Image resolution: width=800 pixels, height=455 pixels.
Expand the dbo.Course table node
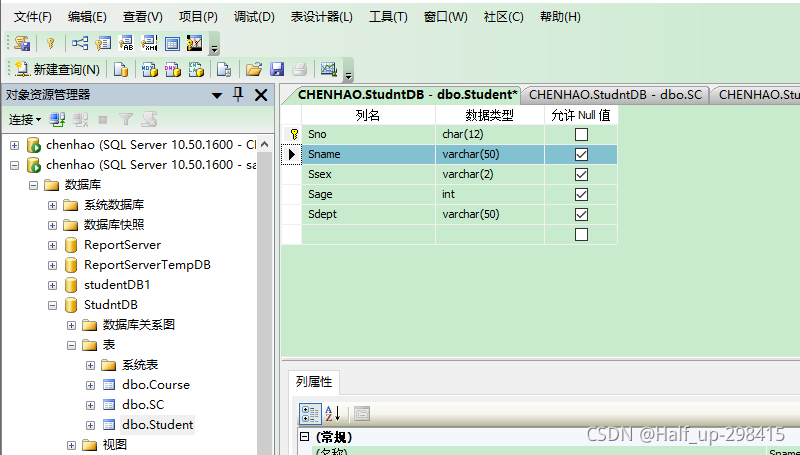point(90,385)
